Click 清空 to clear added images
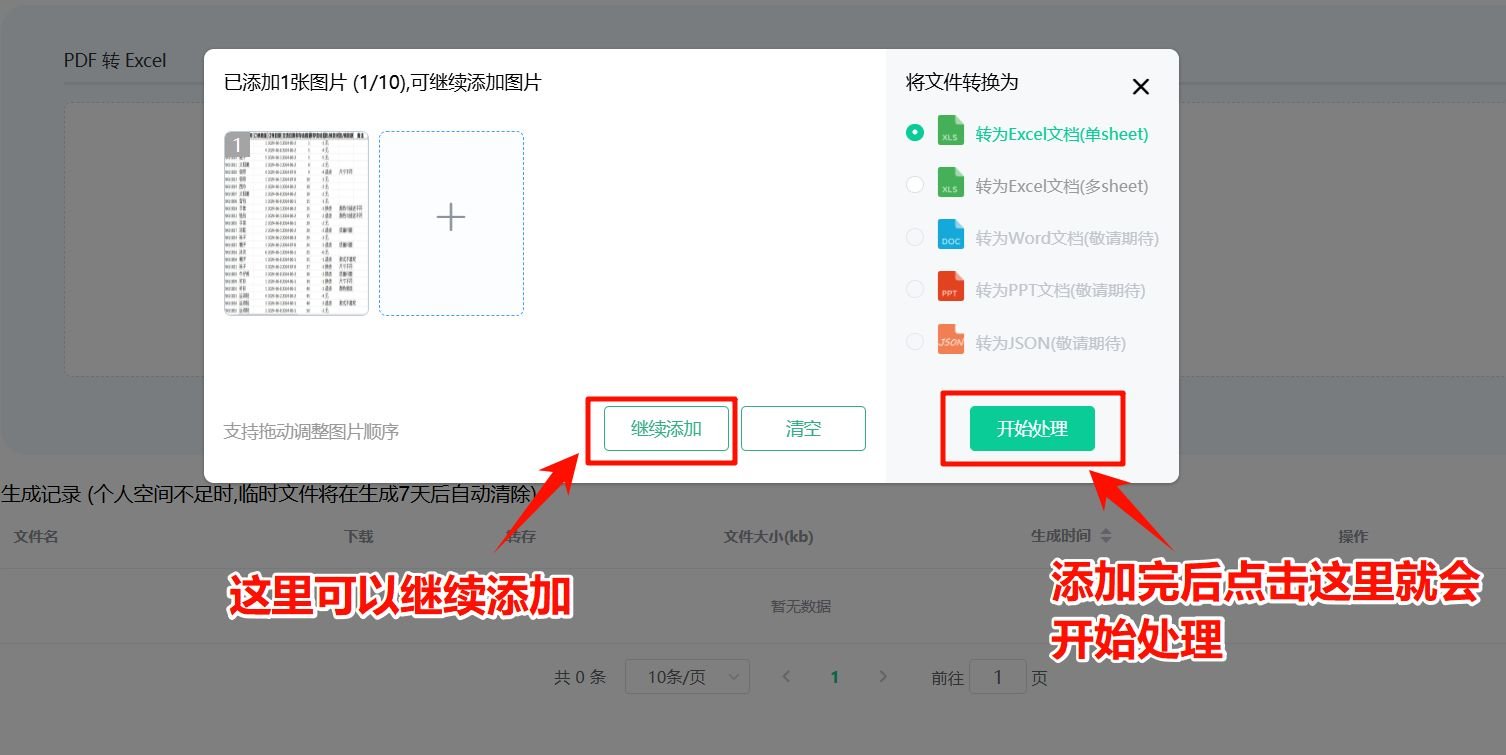This screenshot has width=1506, height=755. click(x=803, y=428)
